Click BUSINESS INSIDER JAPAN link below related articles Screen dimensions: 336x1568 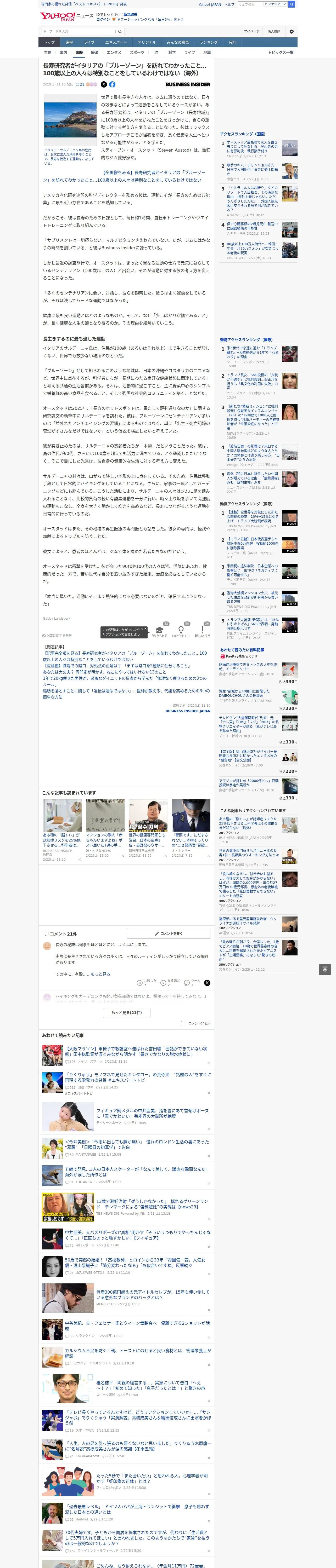188,711
